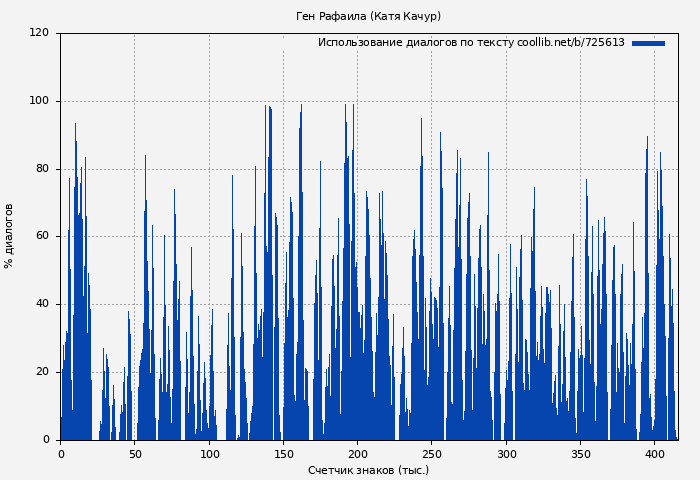Click the chart title "Ген Рафаила (Катя Качур)"
This screenshot has width=700, height=480.
[x=368, y=16]
